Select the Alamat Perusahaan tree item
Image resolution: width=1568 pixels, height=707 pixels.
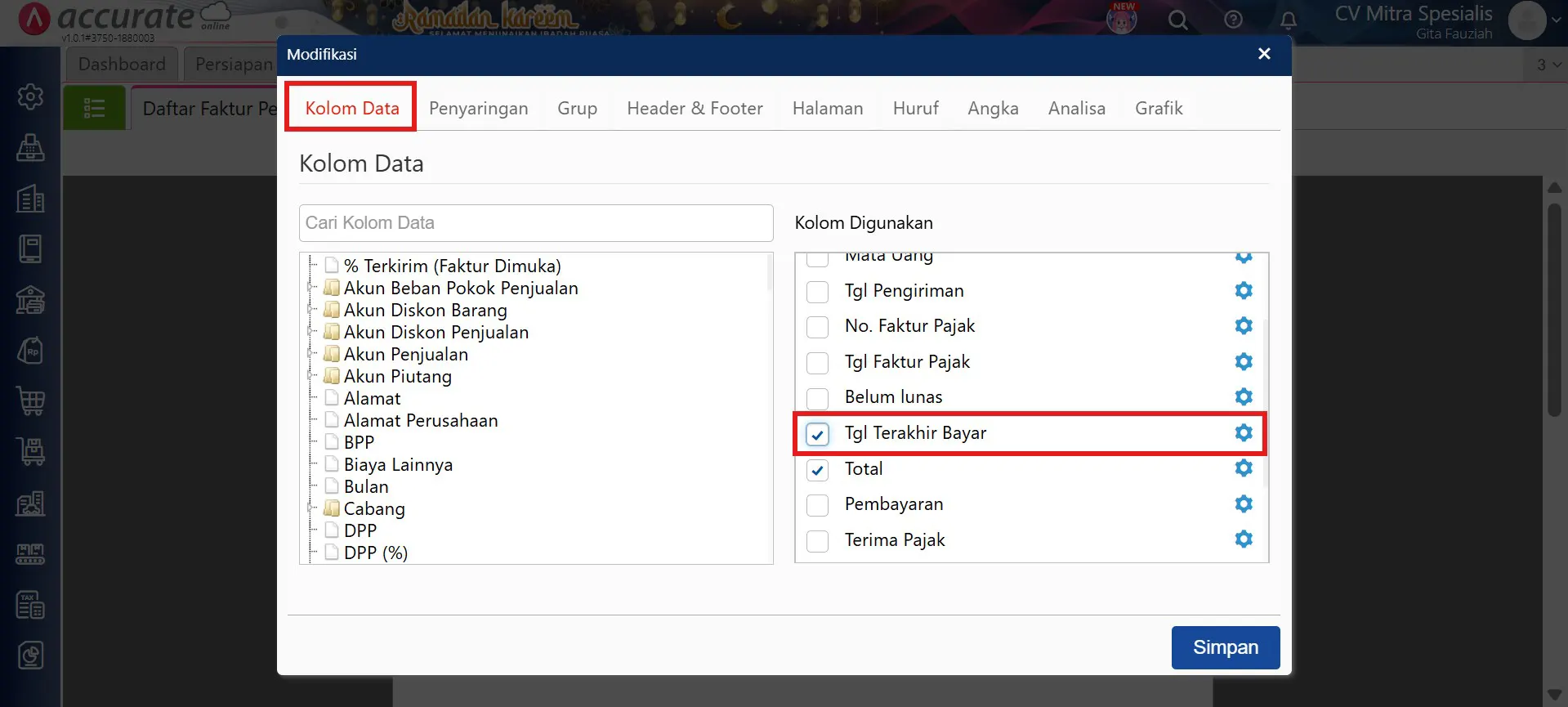point(420,420)
